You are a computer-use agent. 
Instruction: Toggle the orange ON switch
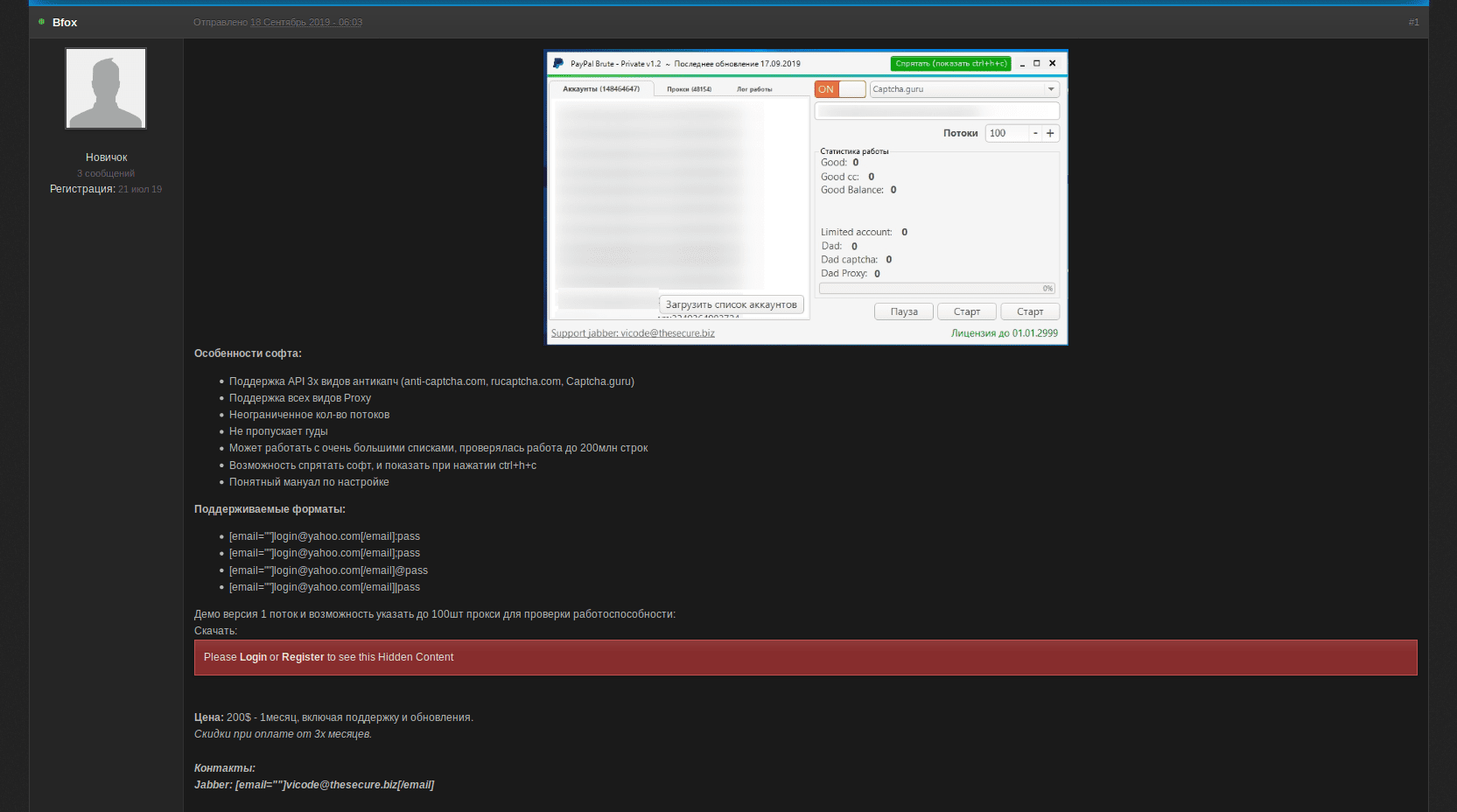tap(840, 89)
